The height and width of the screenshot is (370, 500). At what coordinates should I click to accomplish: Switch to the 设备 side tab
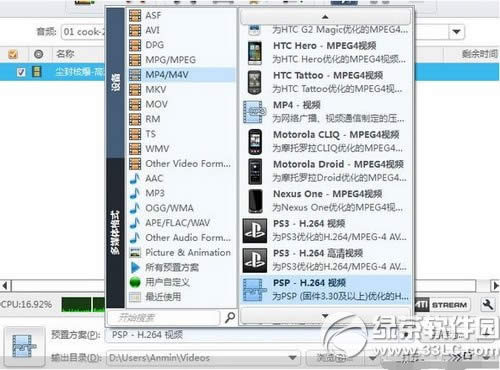pos(115,82)
